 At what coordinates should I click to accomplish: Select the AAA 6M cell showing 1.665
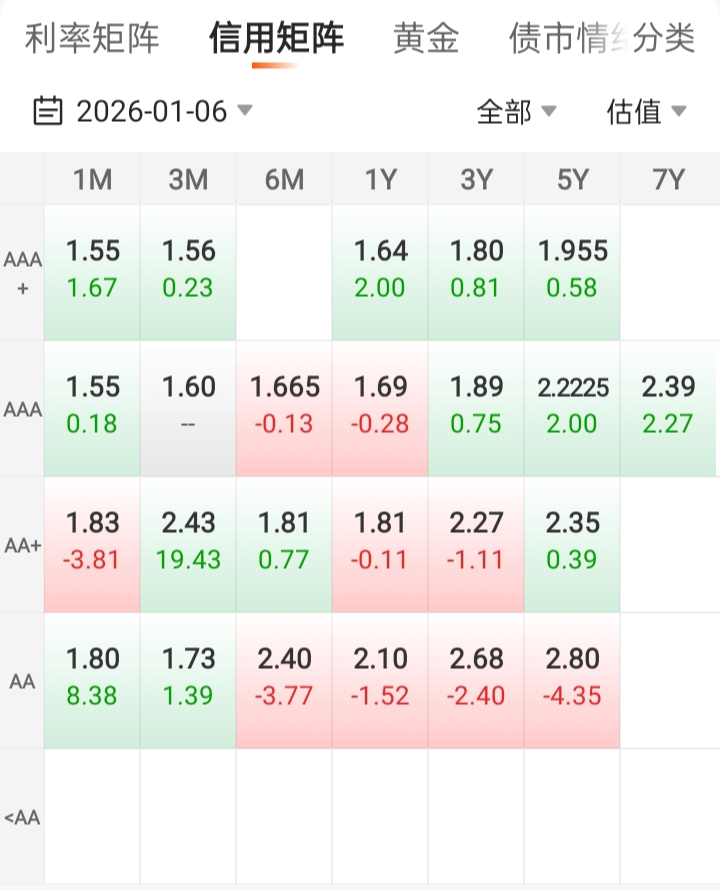click(284, 407)
